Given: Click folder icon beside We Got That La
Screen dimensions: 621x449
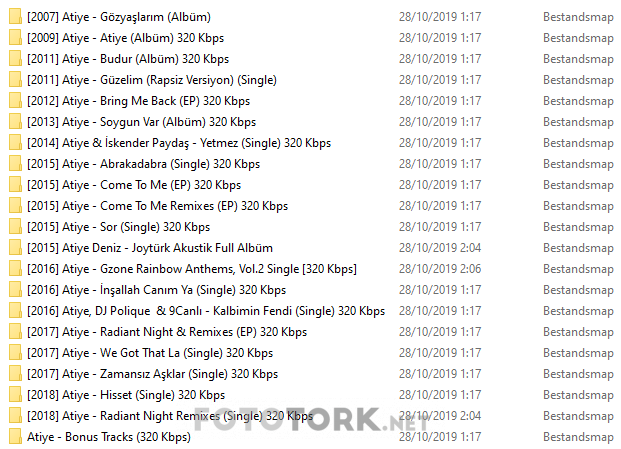Looking at the screenshot, I should pyautogui.click(x=15, y=352).
